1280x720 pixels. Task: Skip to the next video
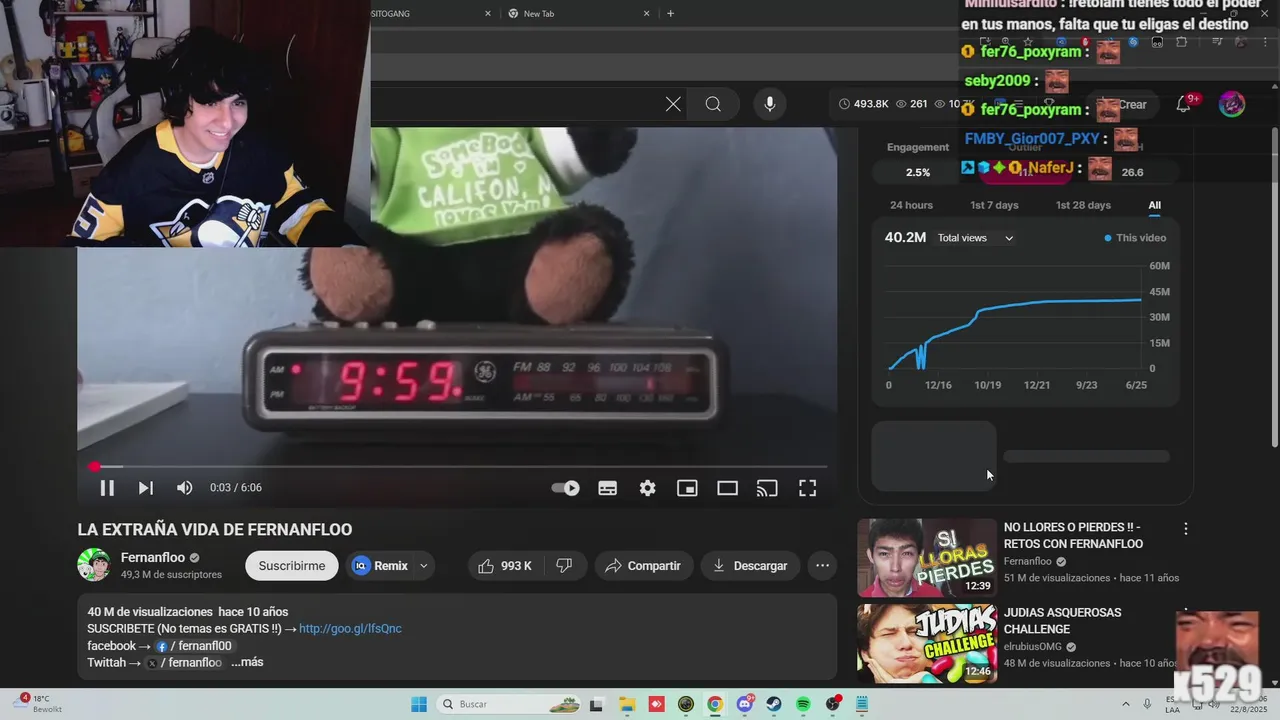(x=146, y=488)
